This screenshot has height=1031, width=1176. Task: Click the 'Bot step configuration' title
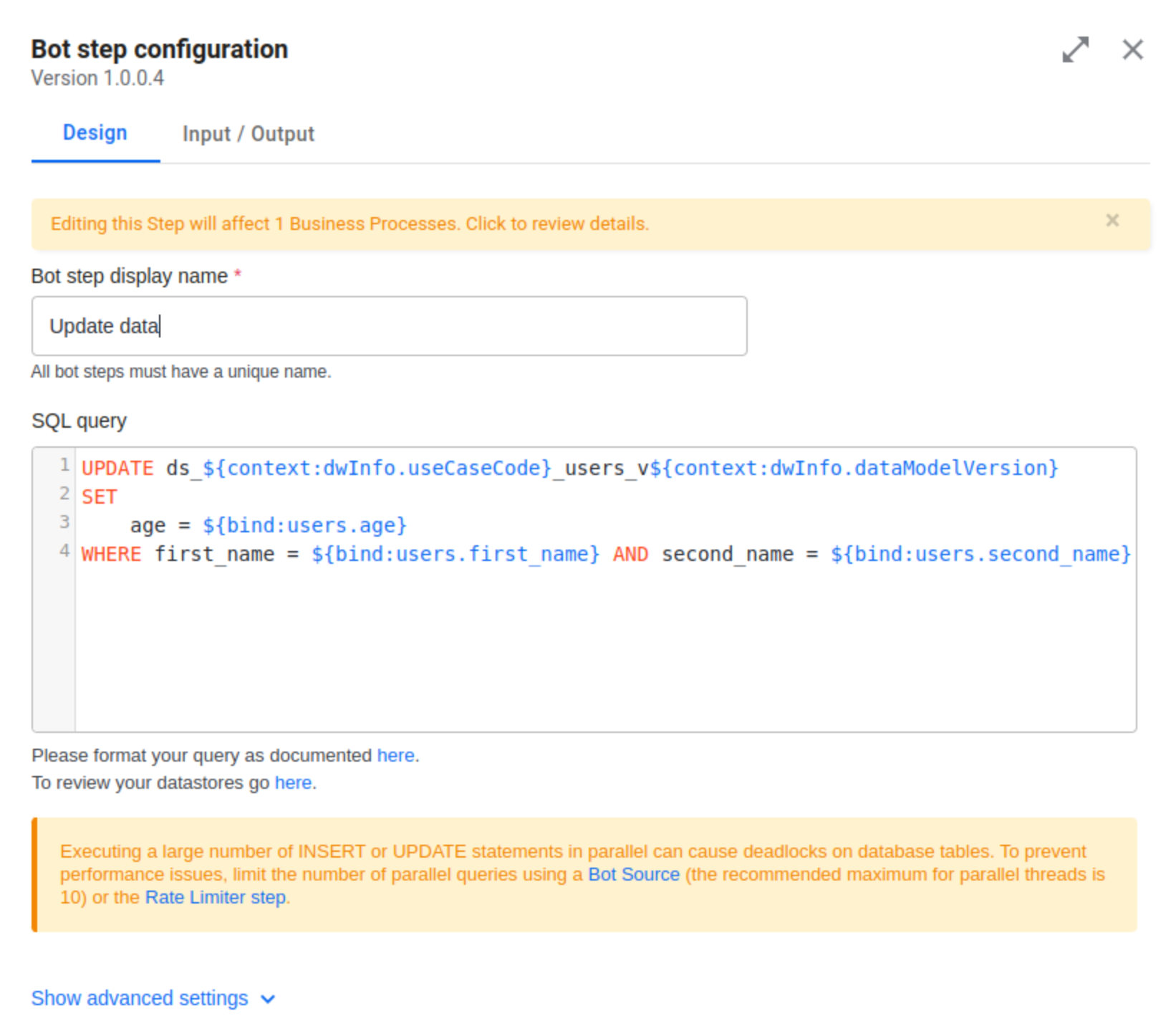[160, 49]
